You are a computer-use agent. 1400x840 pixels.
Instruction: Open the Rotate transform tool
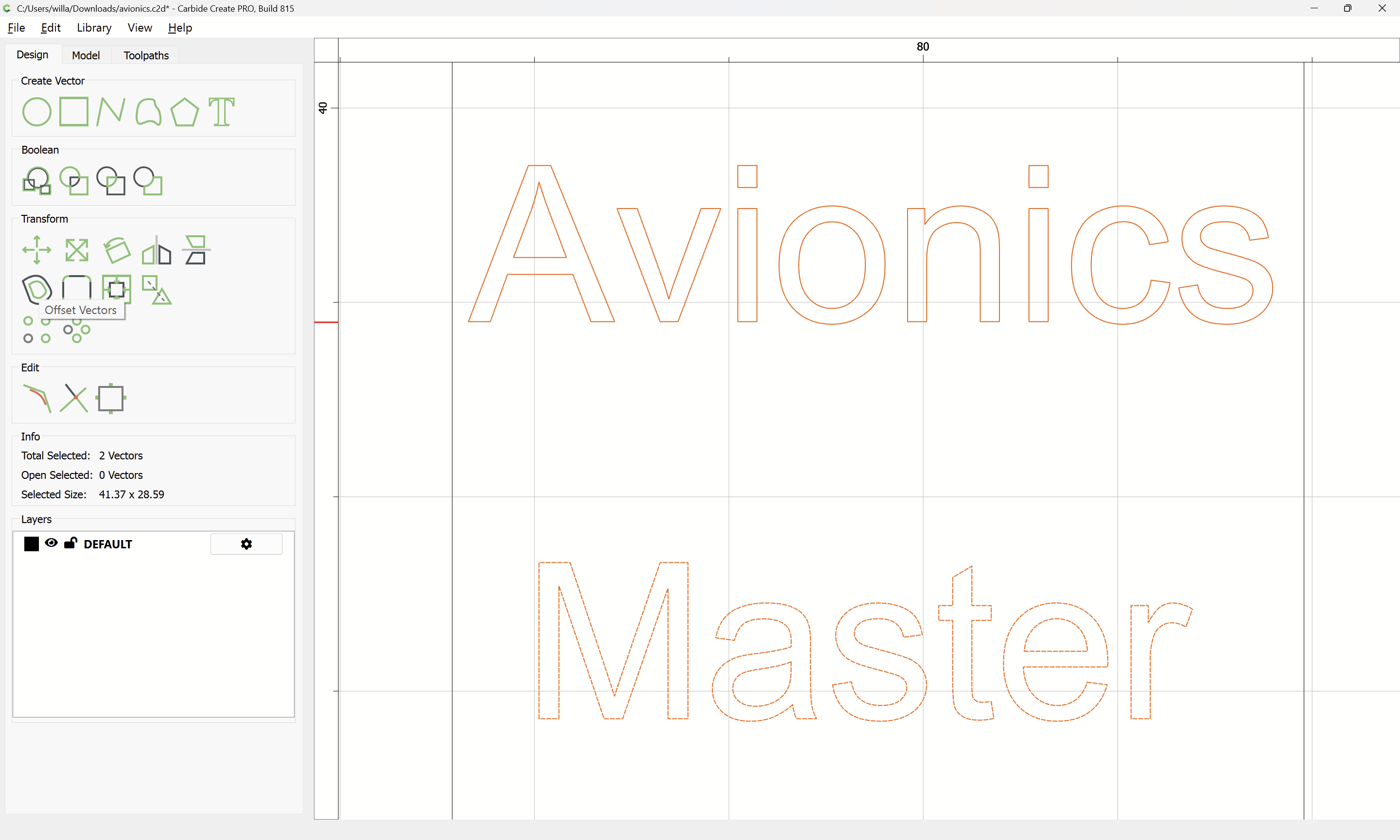(x=117, y=250)
